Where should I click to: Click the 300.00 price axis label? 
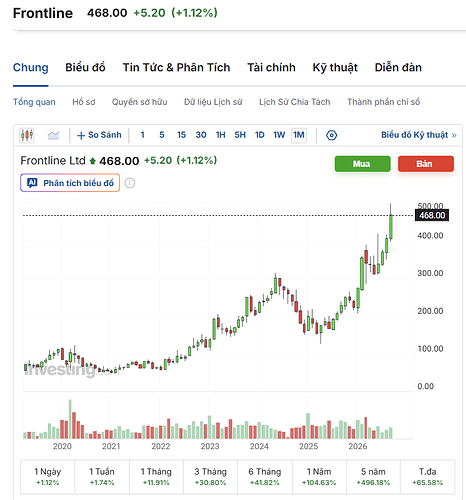[430, 273]
